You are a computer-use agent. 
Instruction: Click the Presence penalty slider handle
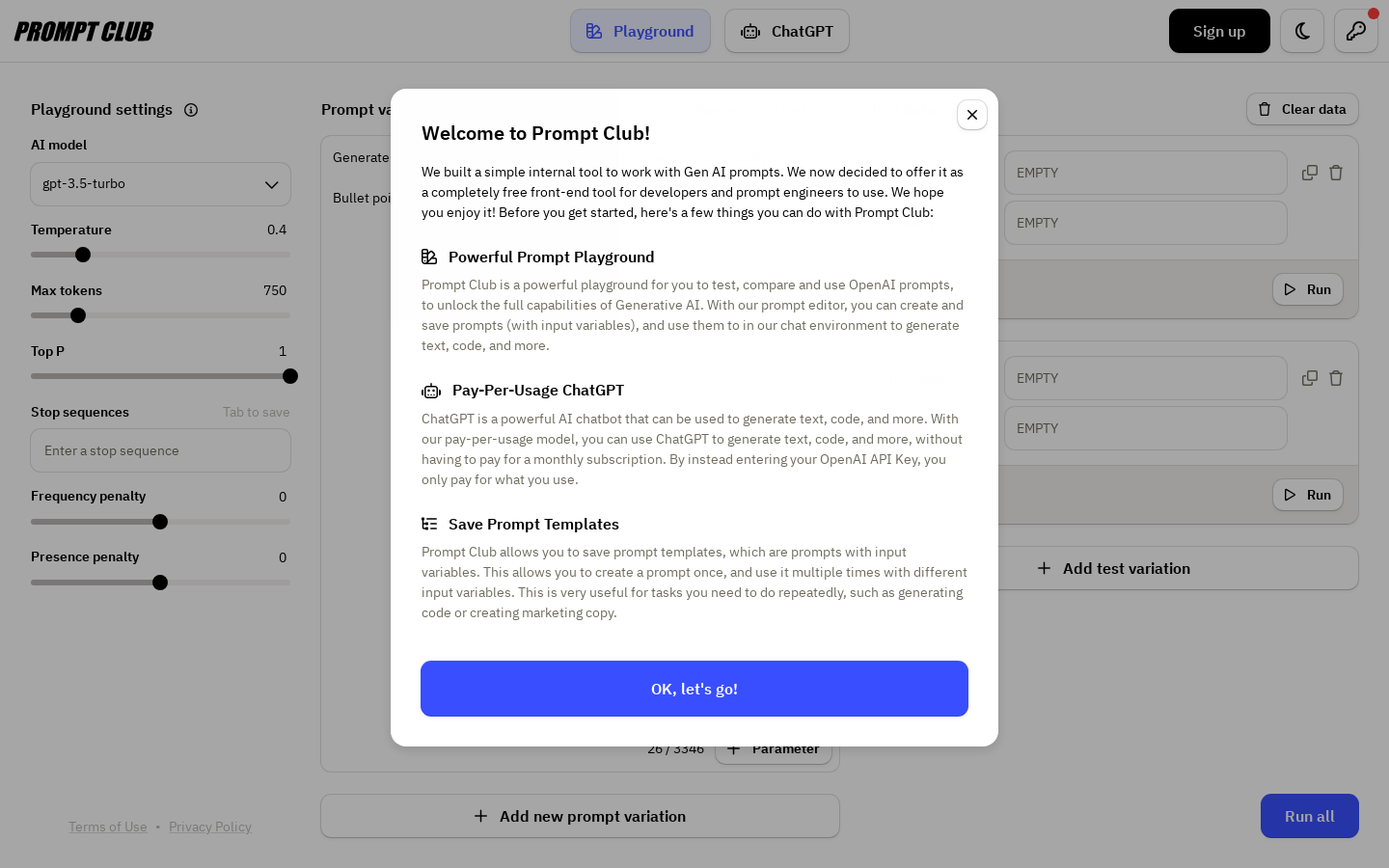click(160, 583)
